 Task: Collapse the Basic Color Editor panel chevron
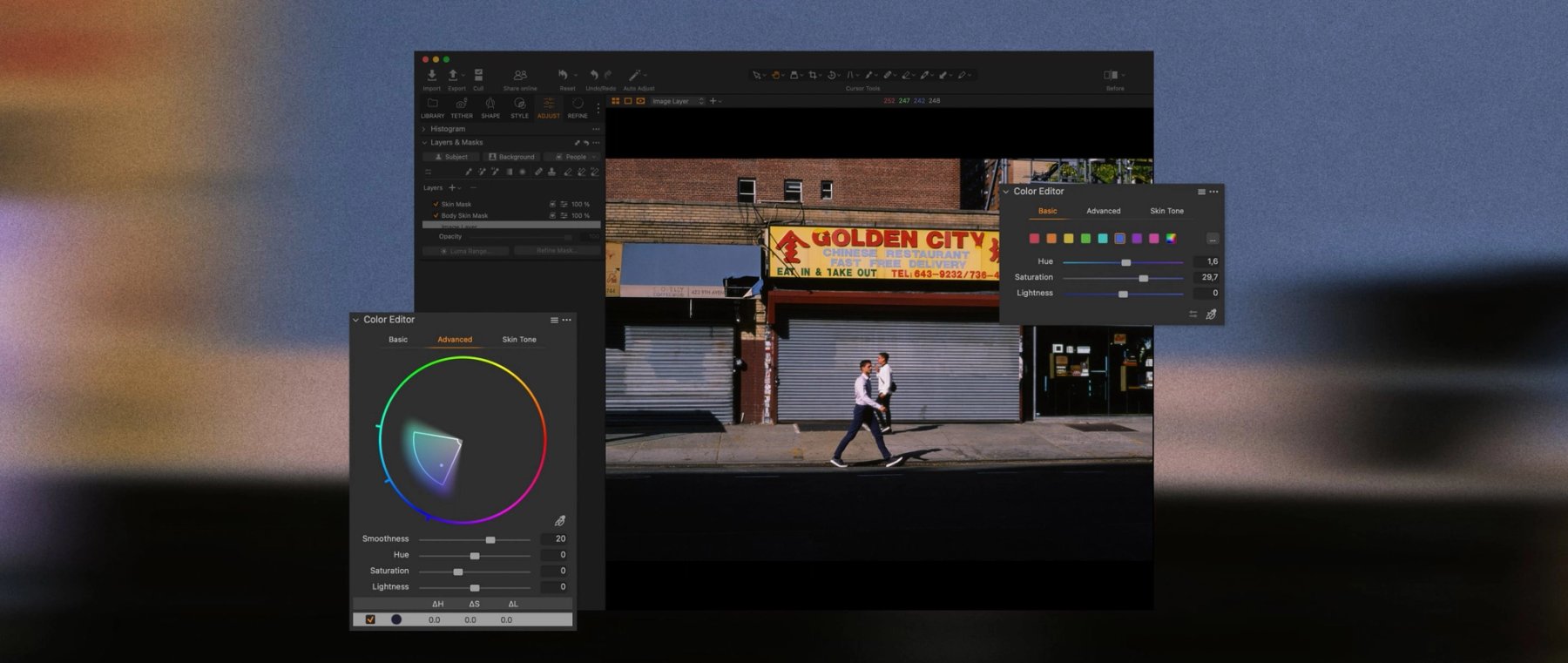[x=1006, y=192]
